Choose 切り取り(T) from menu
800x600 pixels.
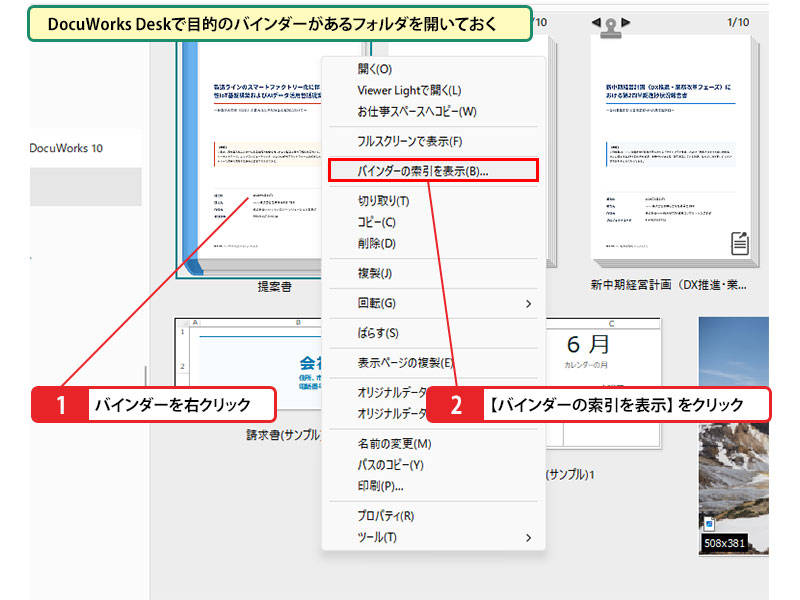pos(383,201)
